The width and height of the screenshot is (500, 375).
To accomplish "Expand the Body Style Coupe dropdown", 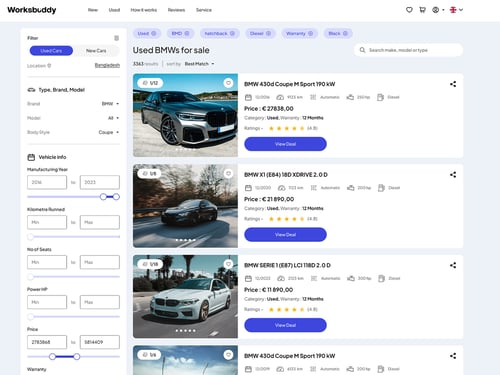I will (x=109, y=132).
